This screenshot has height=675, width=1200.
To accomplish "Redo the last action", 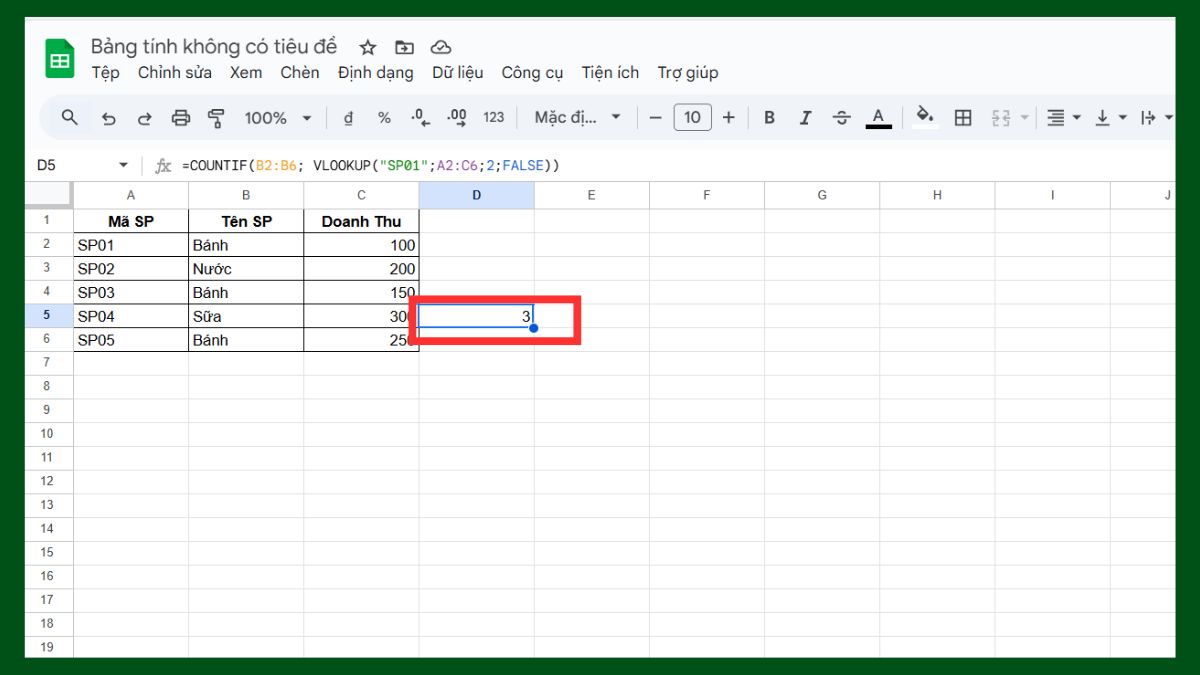I will coord(144,118).
